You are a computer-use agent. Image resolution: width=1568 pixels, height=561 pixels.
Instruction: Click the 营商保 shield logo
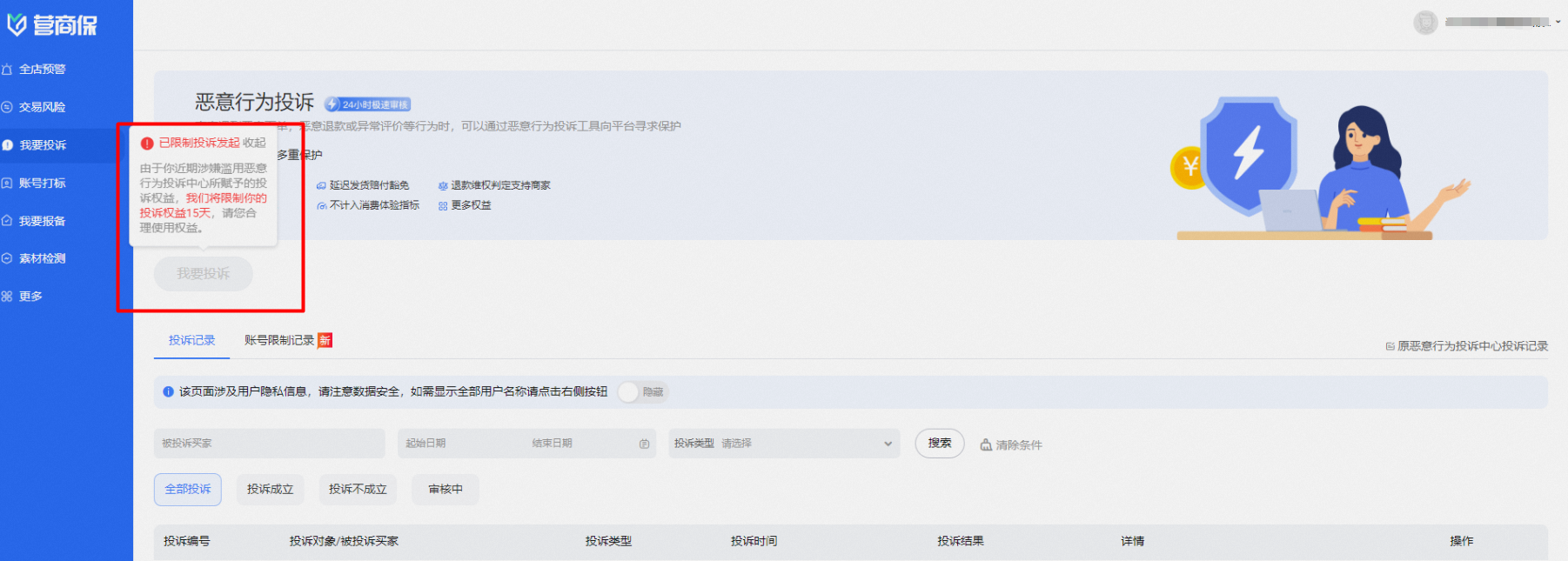[17, 25]
